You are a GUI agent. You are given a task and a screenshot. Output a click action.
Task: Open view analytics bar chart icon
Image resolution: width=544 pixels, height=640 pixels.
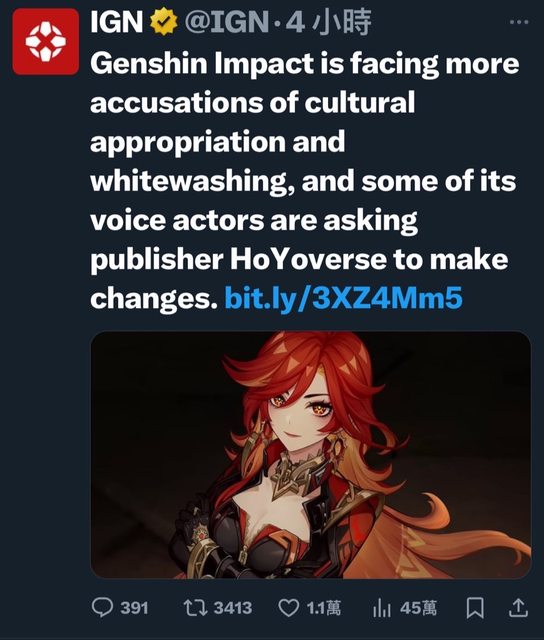[x=382, y=608]
